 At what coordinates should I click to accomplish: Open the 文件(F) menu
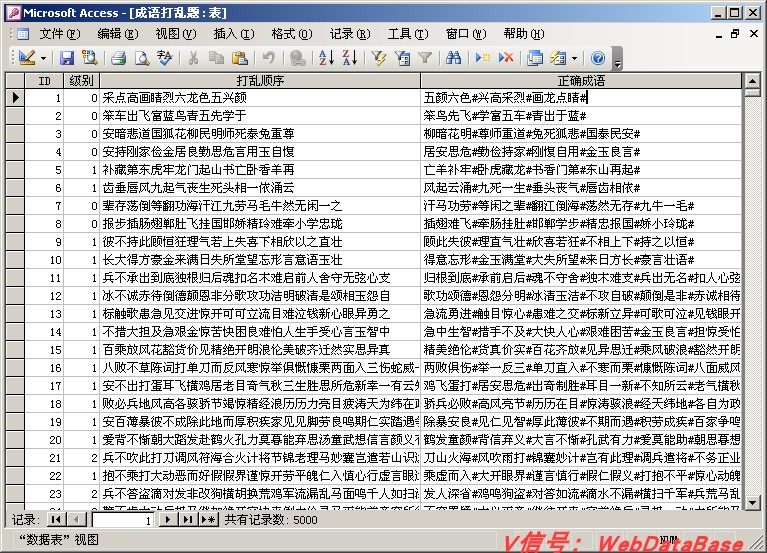click(60, 34)
